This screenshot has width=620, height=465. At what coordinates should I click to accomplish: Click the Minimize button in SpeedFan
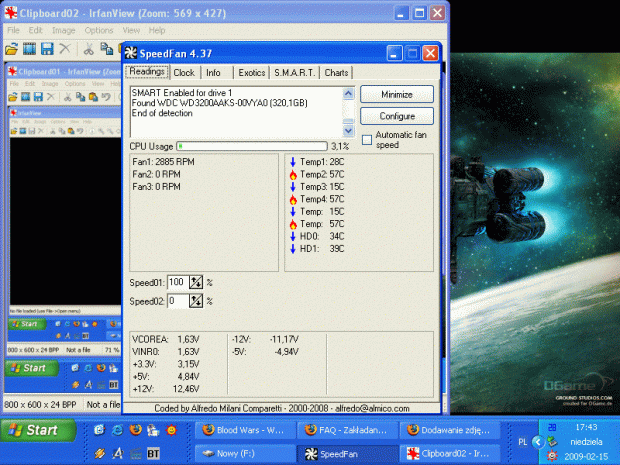click(x=397, y=95)
